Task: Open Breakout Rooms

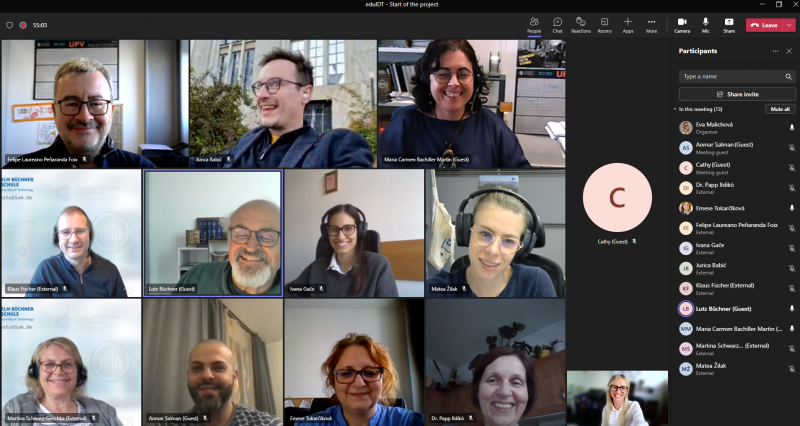Action: (x=604, y=24)
